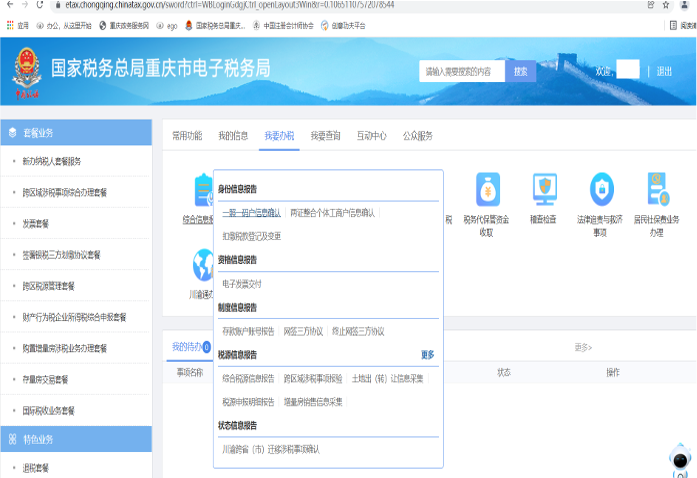
Task: Open 存款账户账号报告 link
Action: click(248, 331)
